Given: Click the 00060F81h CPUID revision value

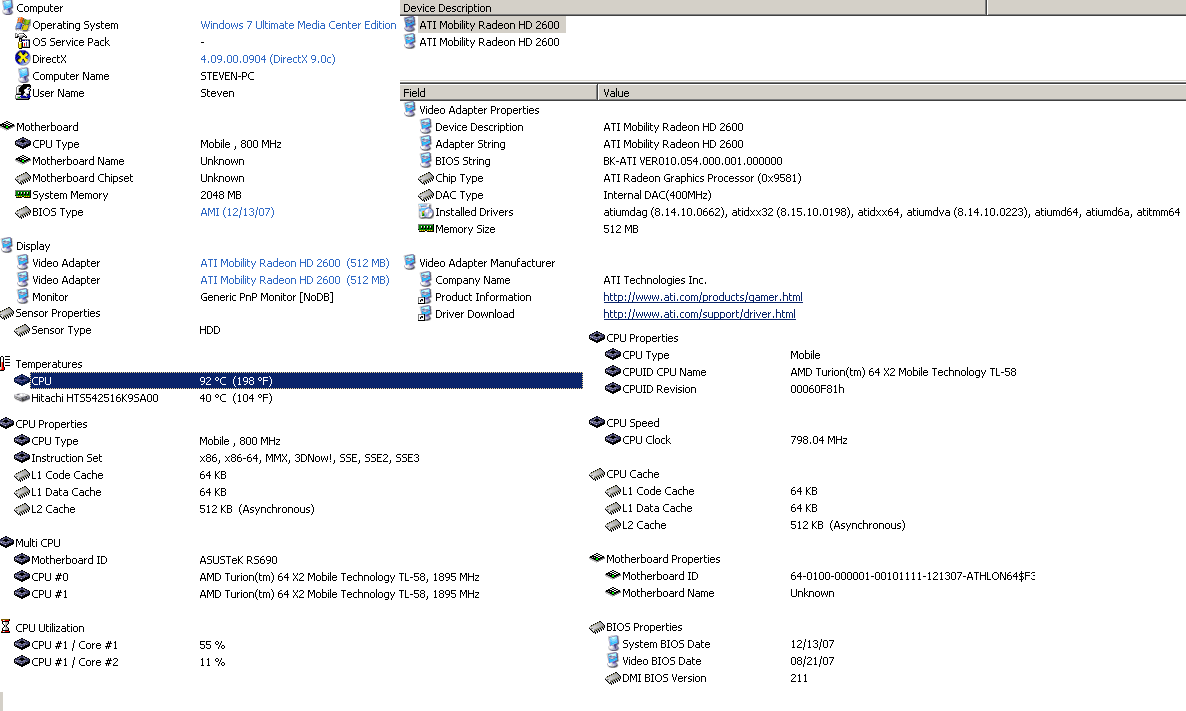Looking at the screenshot, I should point(817,389).
